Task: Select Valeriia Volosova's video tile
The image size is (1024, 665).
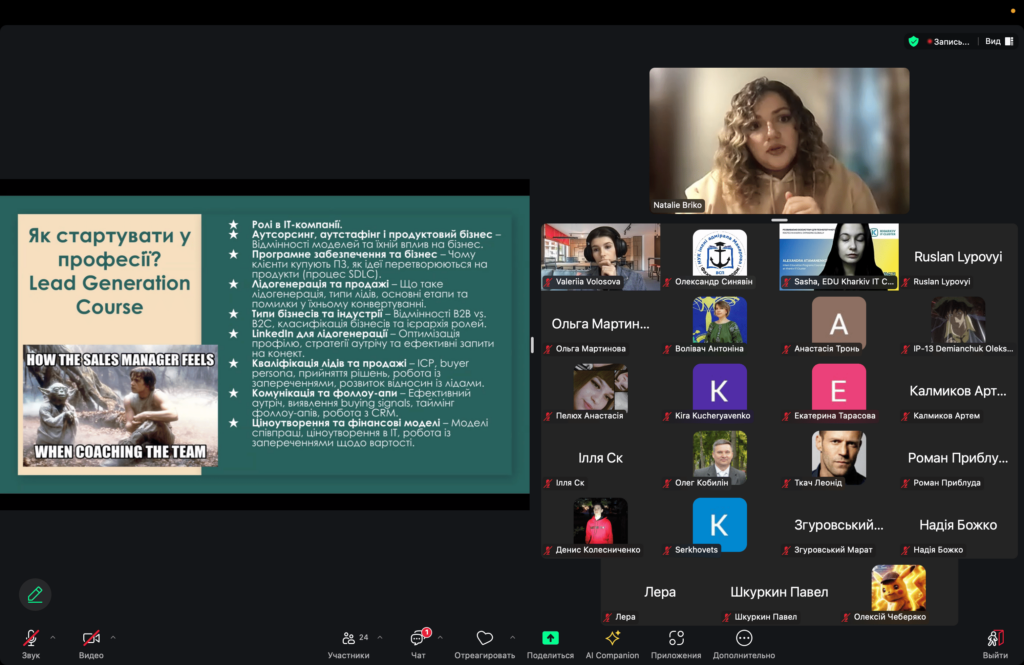Action: pyautogui.click(x=601, y=257)
